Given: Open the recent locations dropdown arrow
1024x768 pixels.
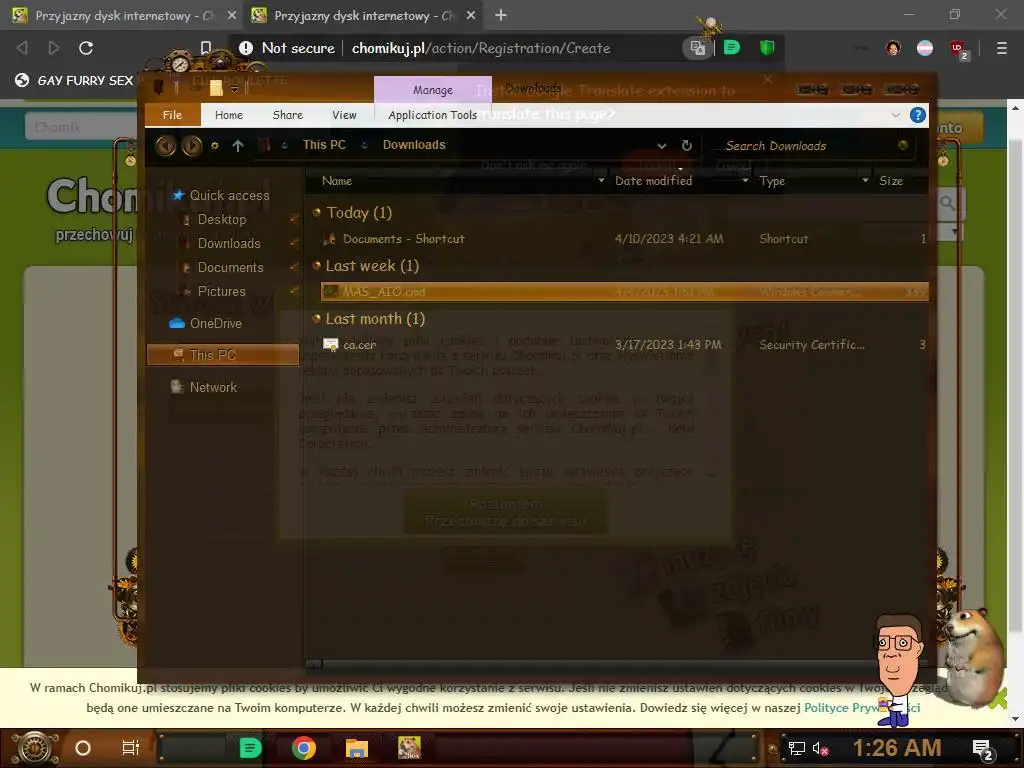Looking at the screenshot, I should [214, 146].
